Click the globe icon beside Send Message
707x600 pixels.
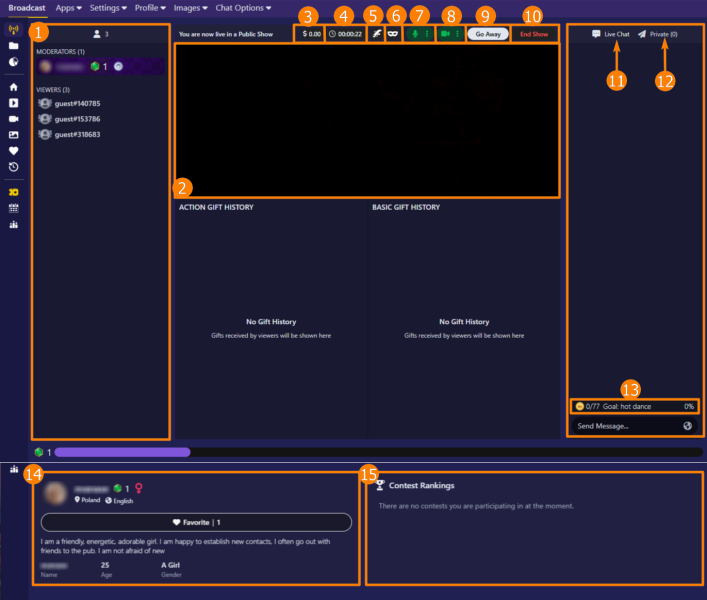[688, 426]
